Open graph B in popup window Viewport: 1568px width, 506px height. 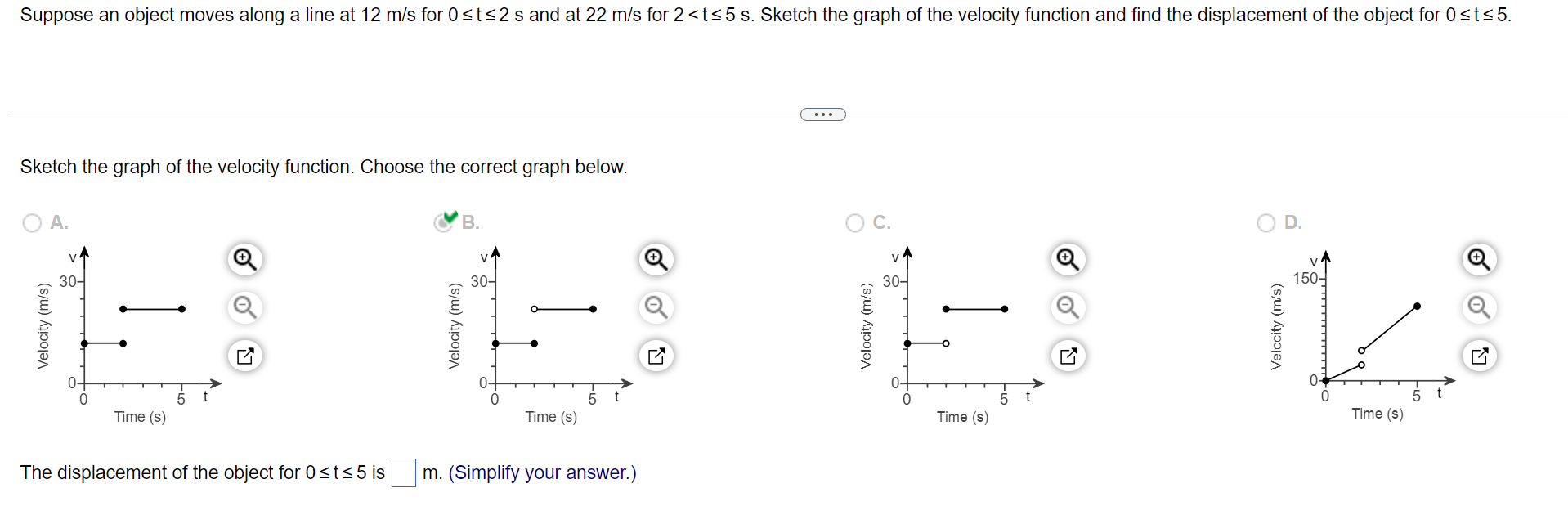coord(656,356)
